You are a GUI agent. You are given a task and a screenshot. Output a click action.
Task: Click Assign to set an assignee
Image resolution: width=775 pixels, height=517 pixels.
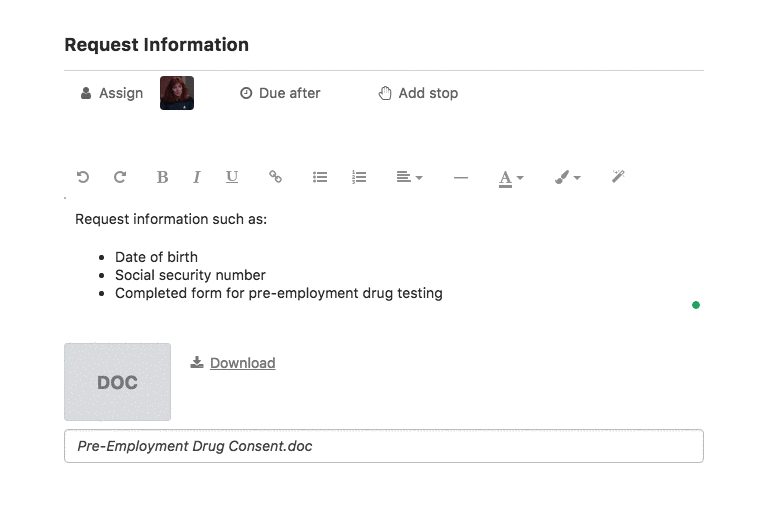click(112, 93)
